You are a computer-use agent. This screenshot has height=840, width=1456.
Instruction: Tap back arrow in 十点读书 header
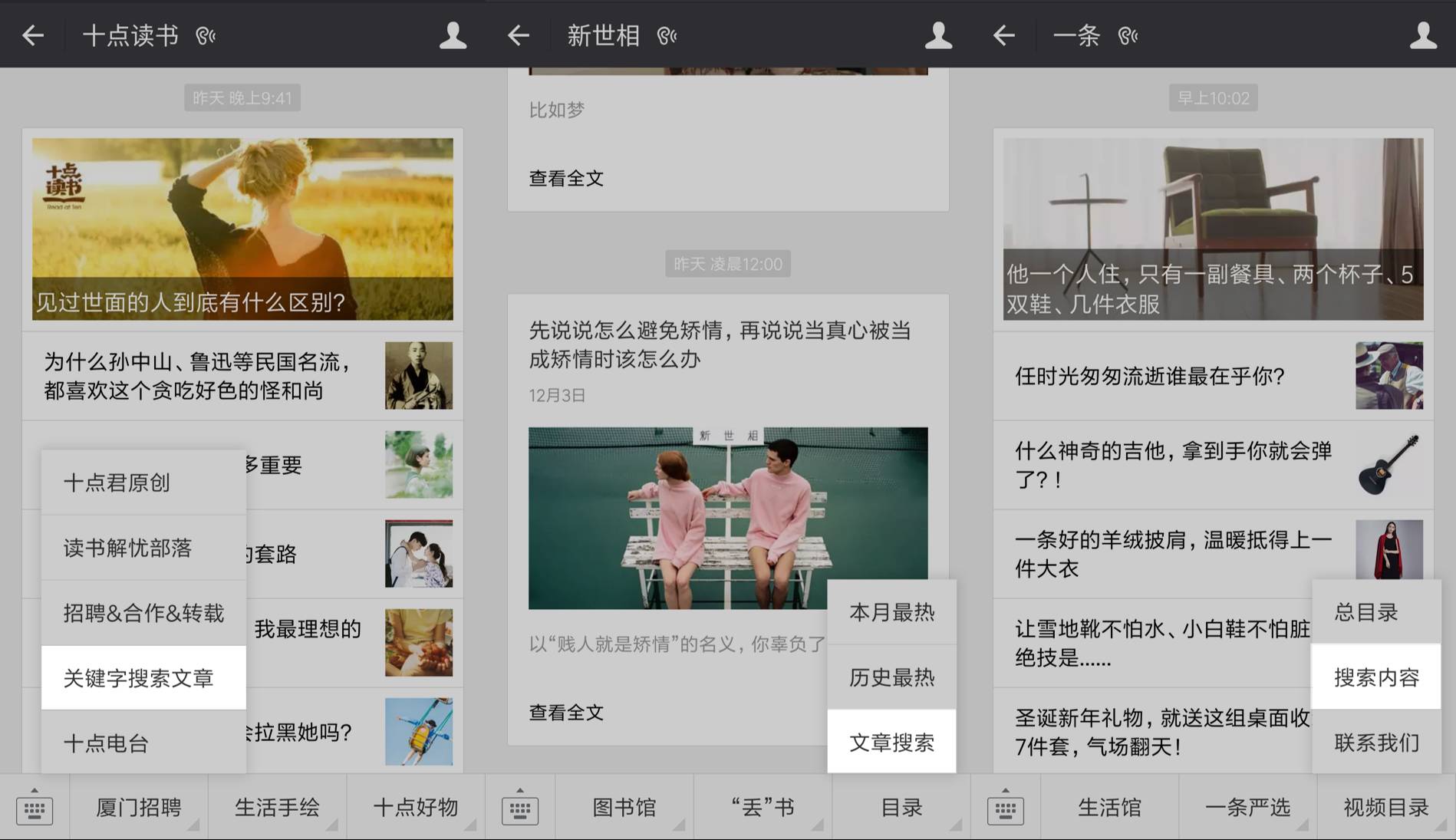pyautogui.click(x=33, y=35)
